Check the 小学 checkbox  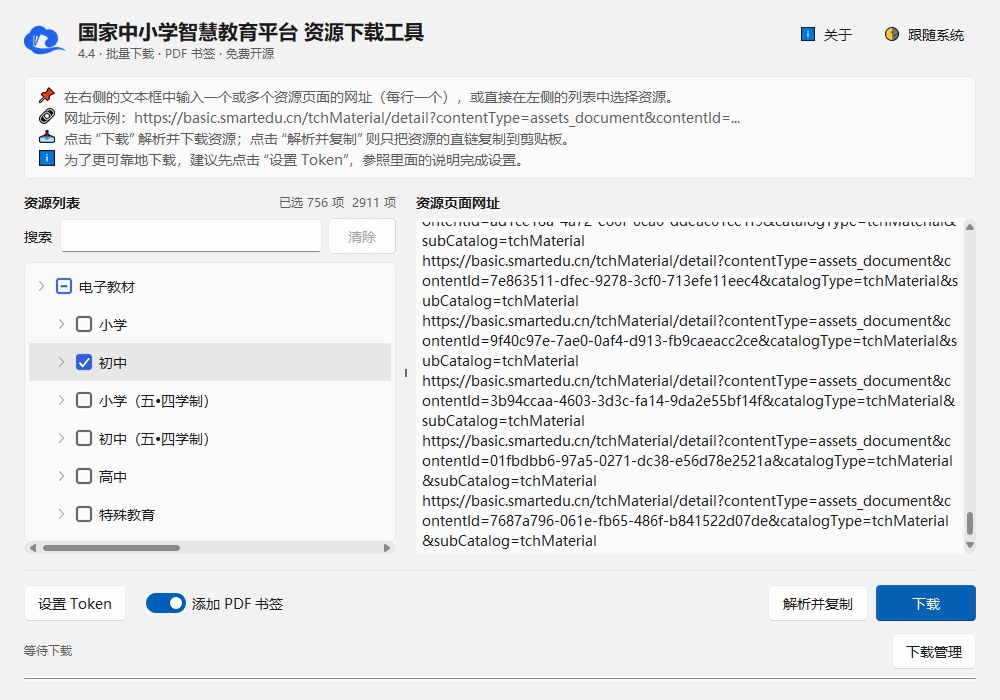84,324
